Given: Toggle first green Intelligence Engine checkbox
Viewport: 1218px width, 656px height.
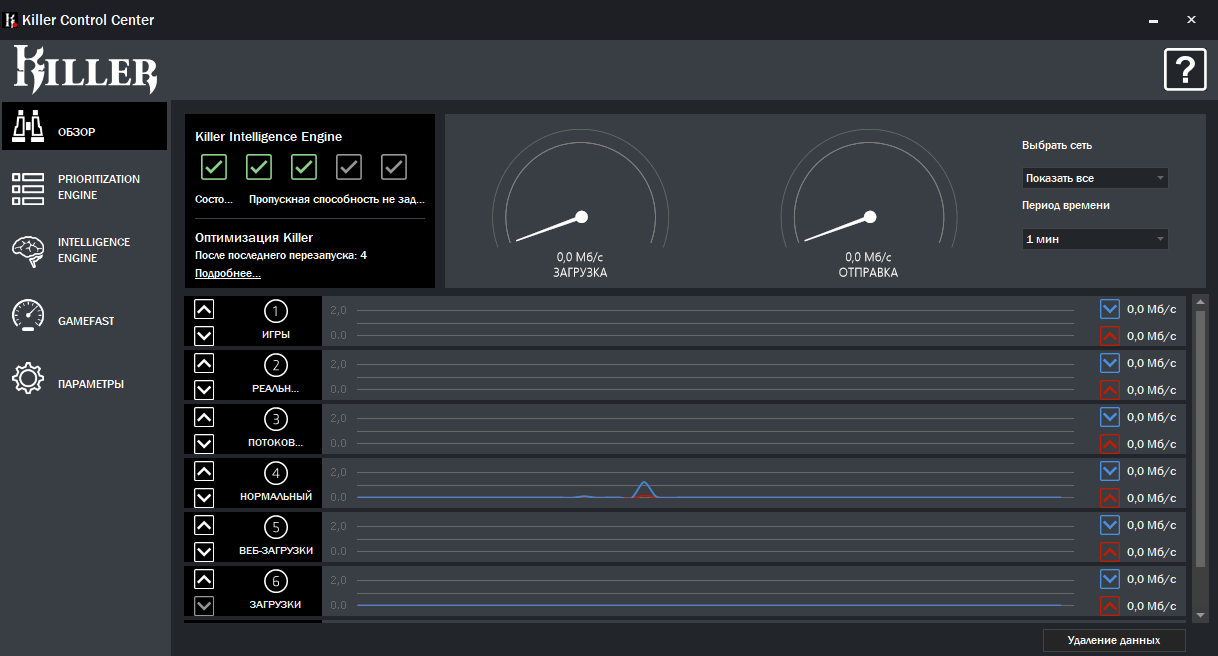Looking at the screenshot, I should 214,166.
